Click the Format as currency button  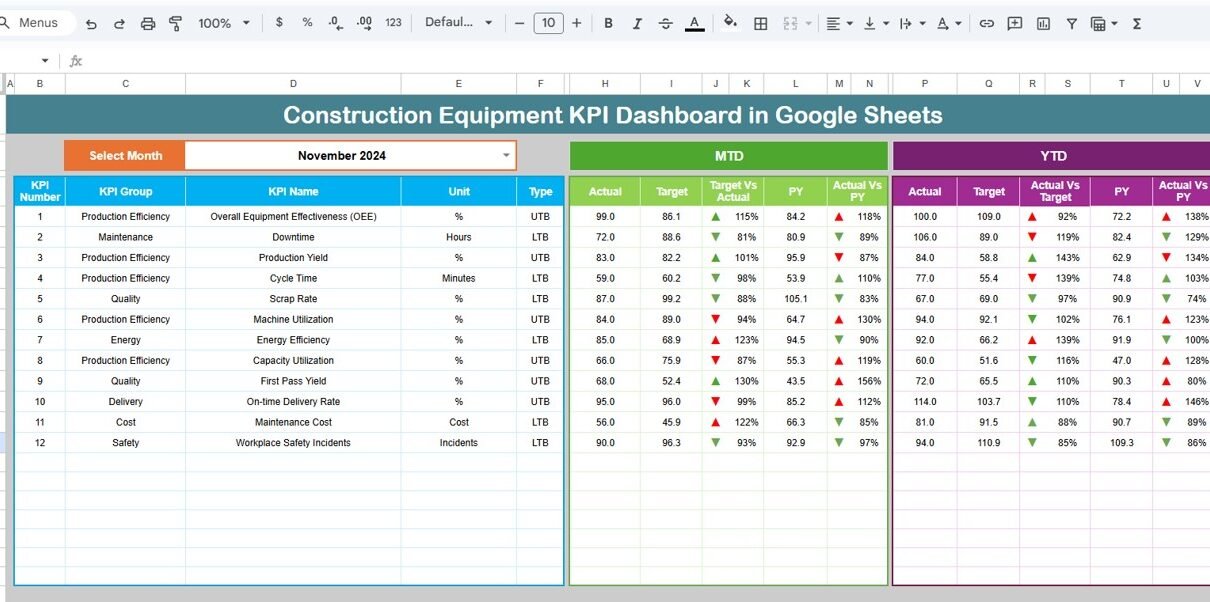(279, 23)
